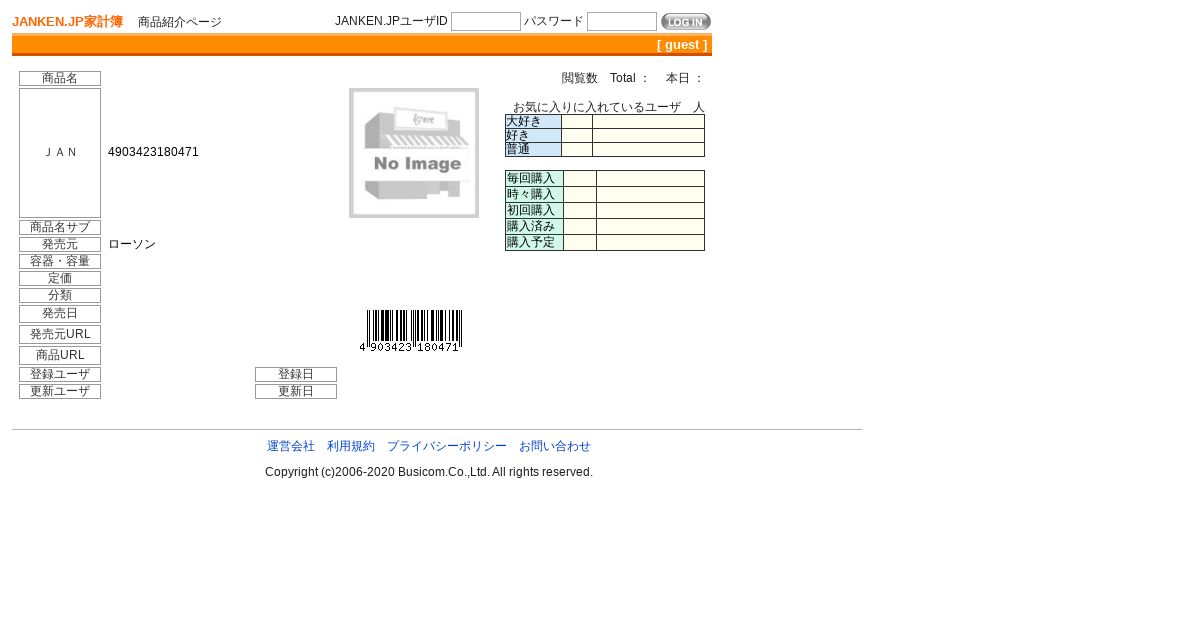Viewport: 1200px width, 630px height.
Task: Click the LOG IN button
Action: click(686, 22)
